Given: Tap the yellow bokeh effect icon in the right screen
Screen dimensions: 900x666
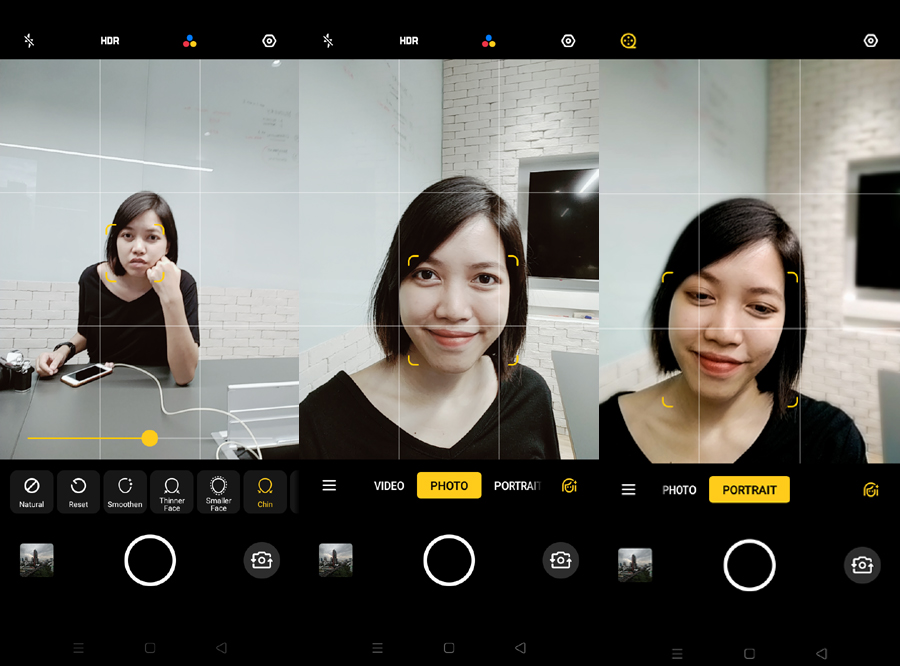Looking at the screenshot, I should pos(628,41).
